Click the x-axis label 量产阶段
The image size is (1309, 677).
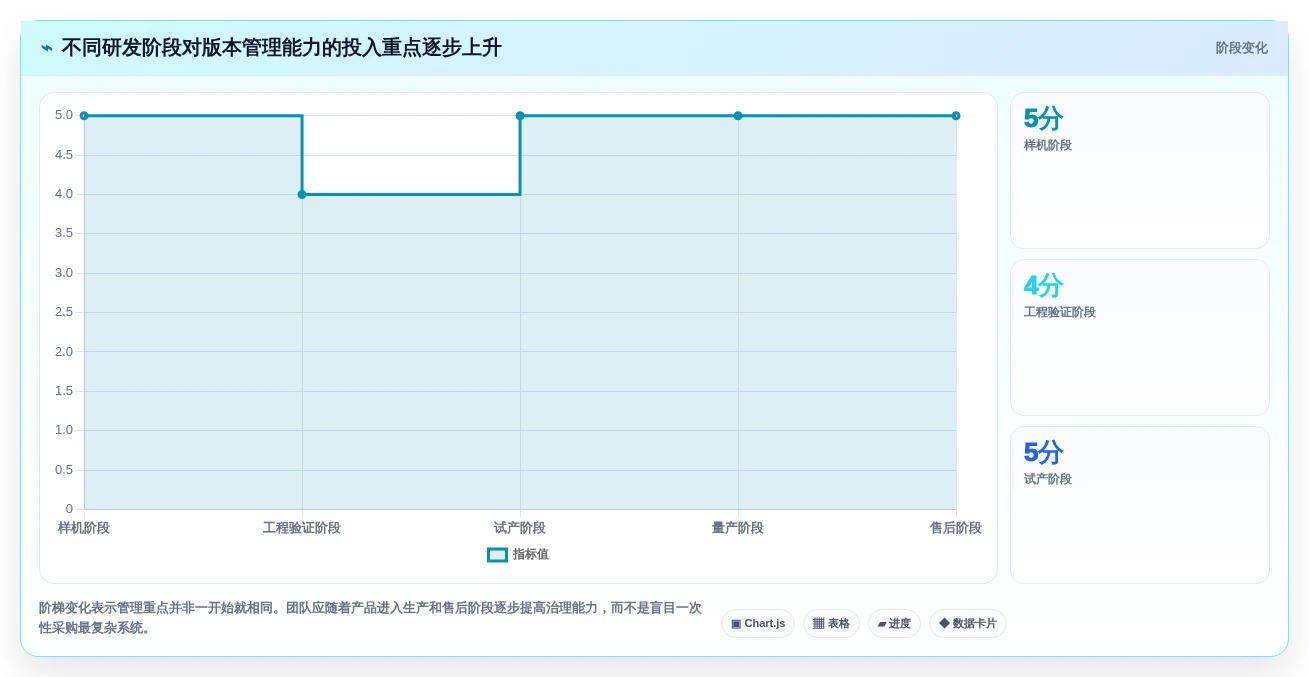738,528
